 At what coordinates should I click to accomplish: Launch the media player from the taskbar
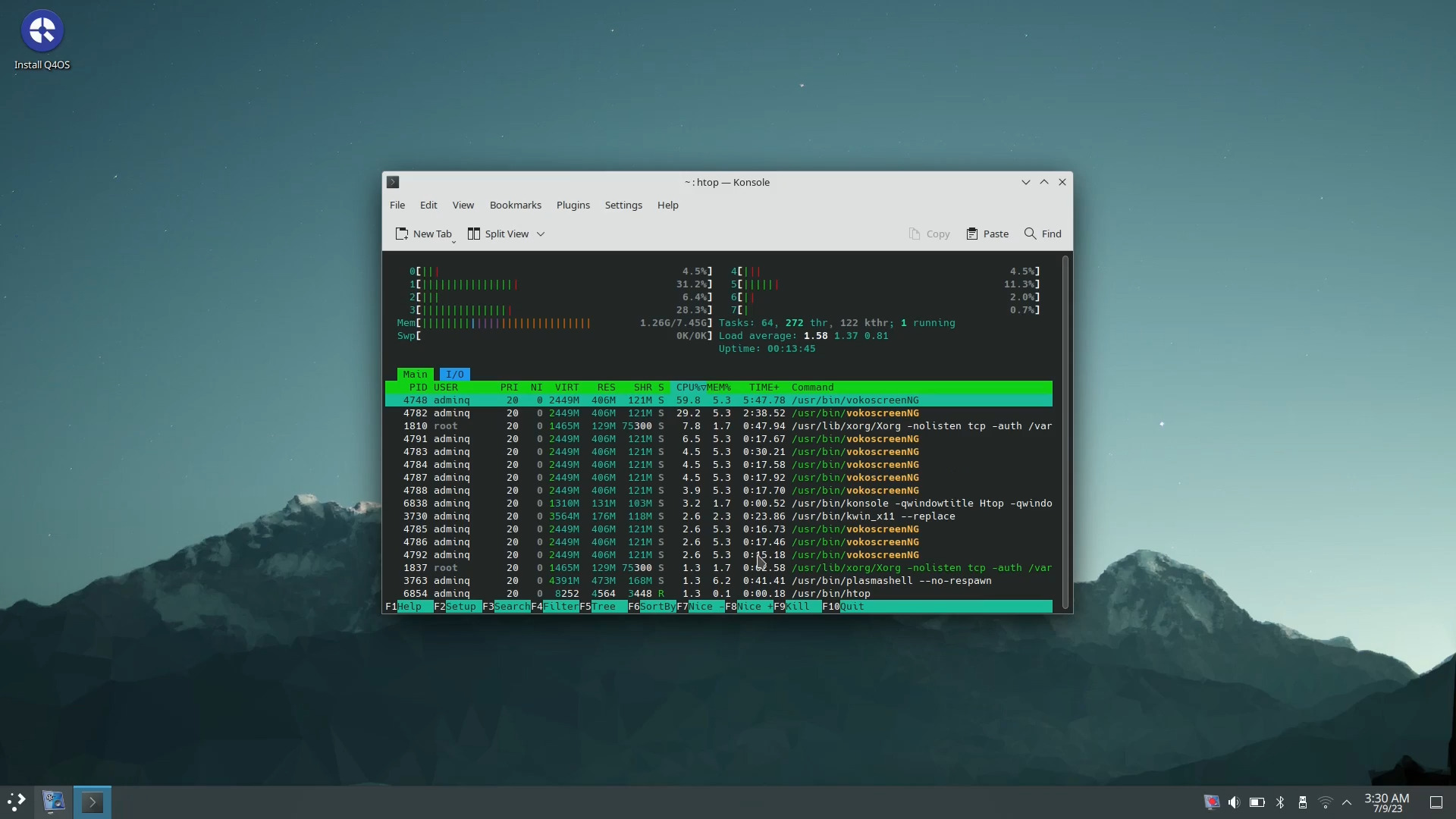point(53,802)
